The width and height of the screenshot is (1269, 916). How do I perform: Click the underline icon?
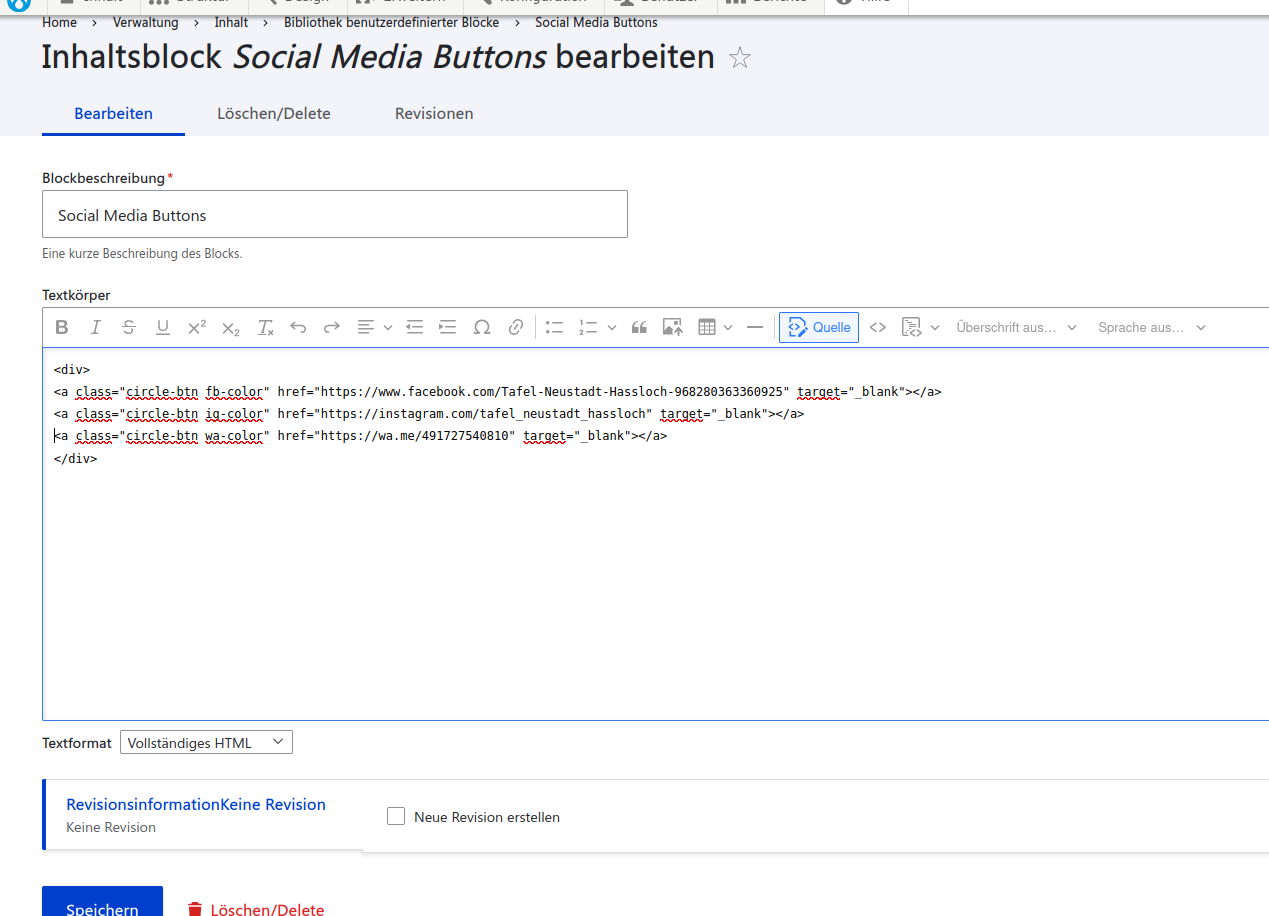(163, 327)
